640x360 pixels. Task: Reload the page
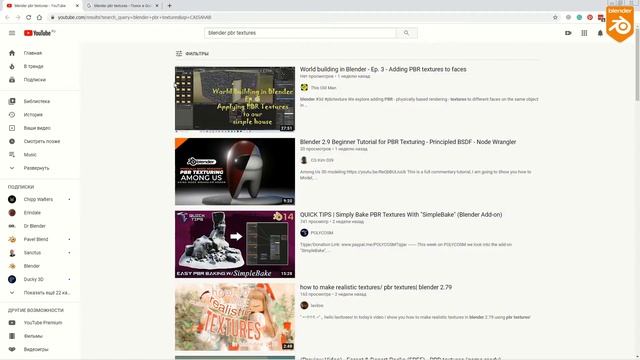28,18
